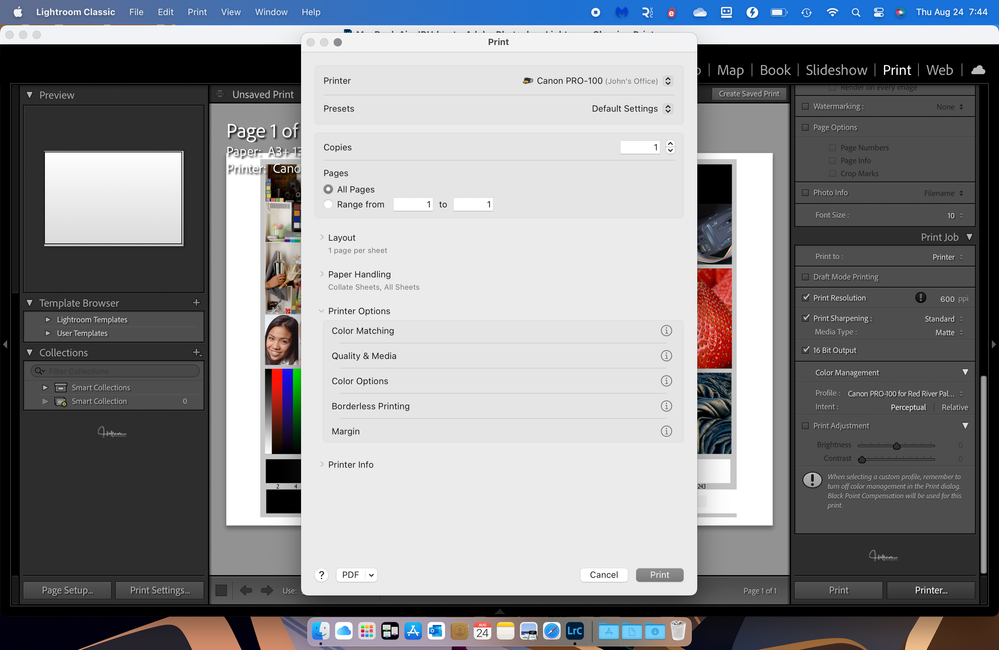
Task: Select the All Pages radio button
Action: coord(328,189)
